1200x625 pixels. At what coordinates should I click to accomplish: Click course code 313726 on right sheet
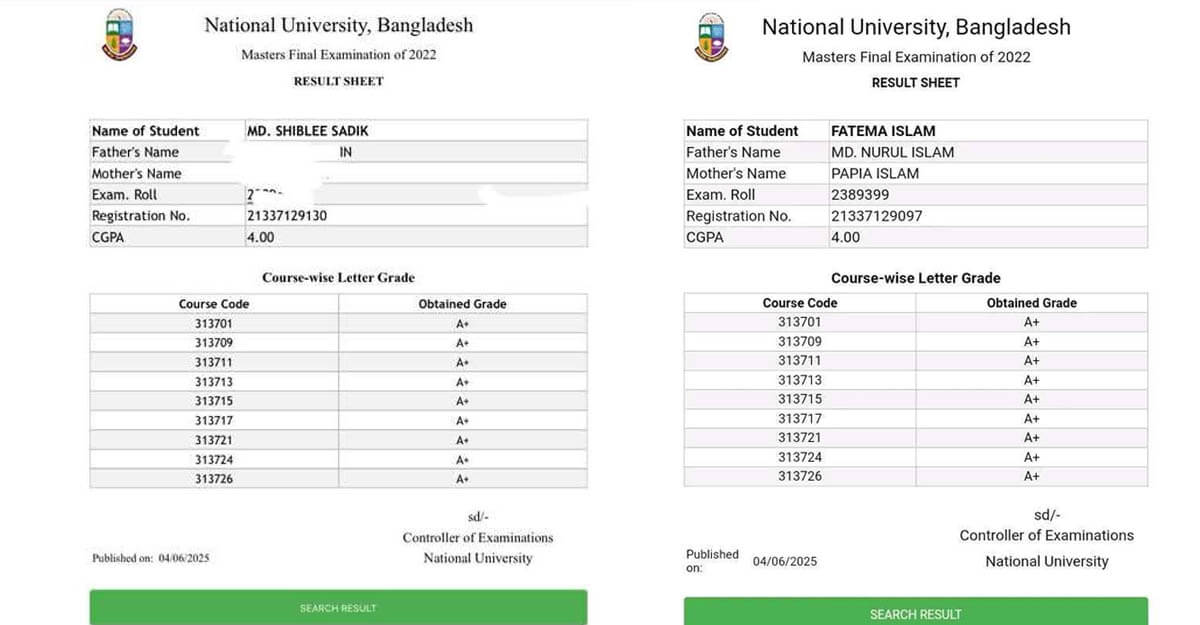(800, 476)
